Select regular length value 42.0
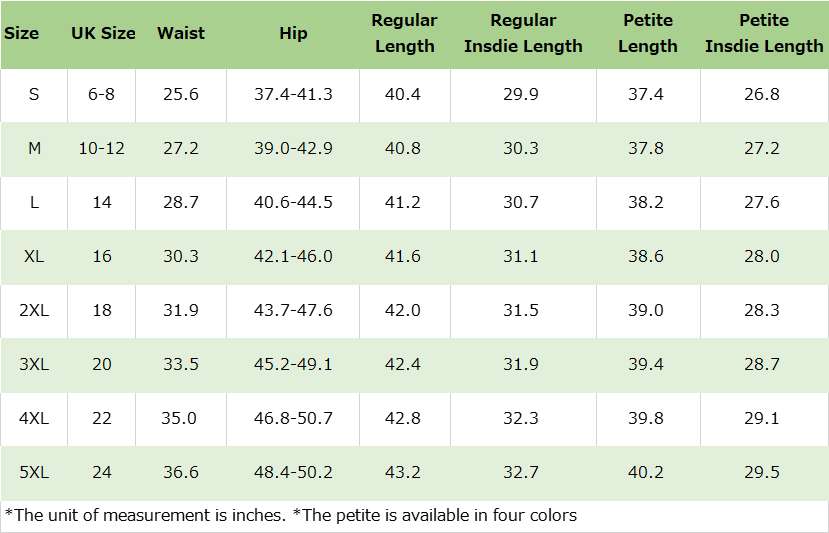 pyautogui.click(x=403, y=310)
